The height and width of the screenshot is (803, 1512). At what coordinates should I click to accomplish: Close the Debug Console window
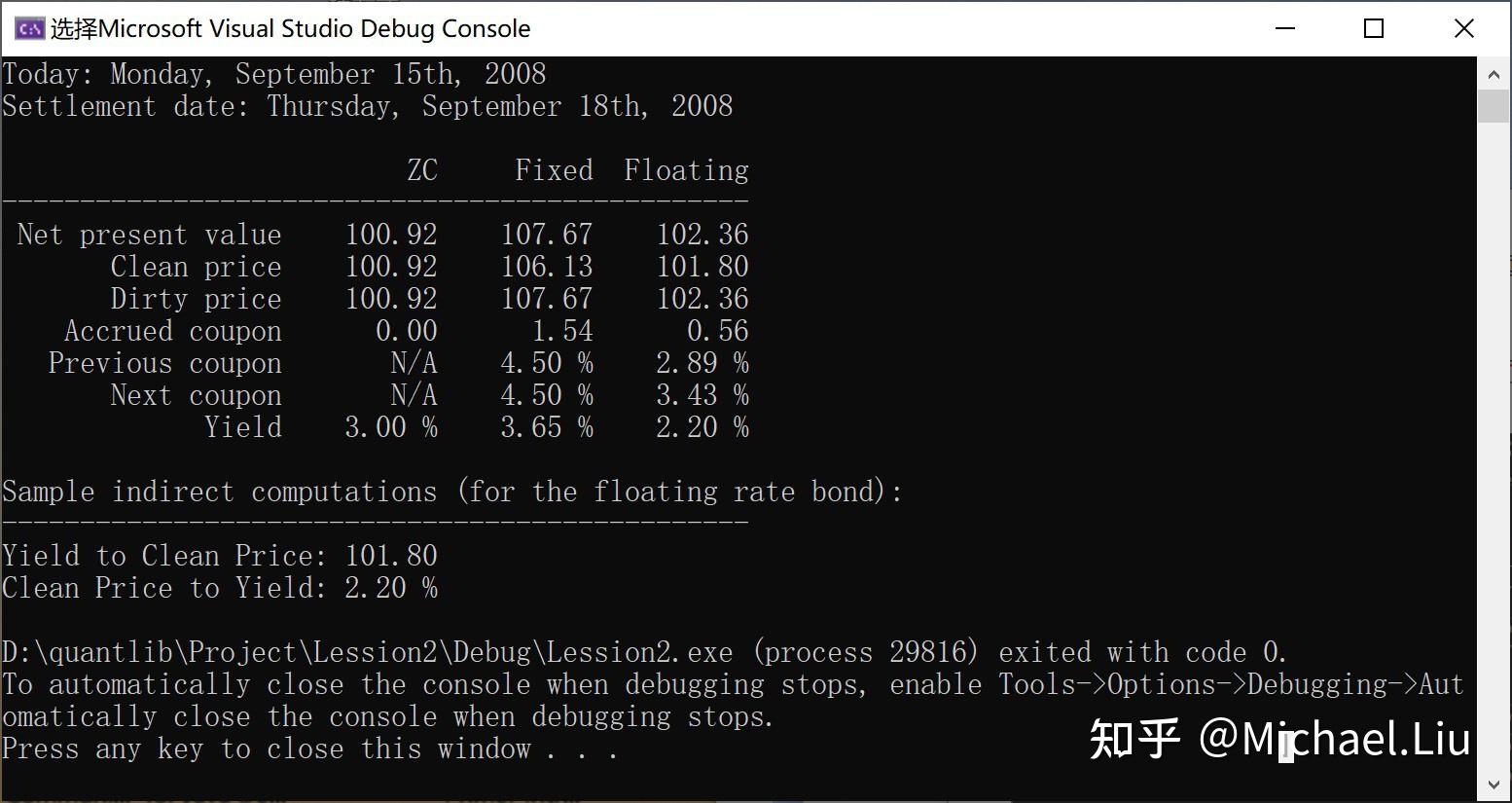coord(1463,28)
